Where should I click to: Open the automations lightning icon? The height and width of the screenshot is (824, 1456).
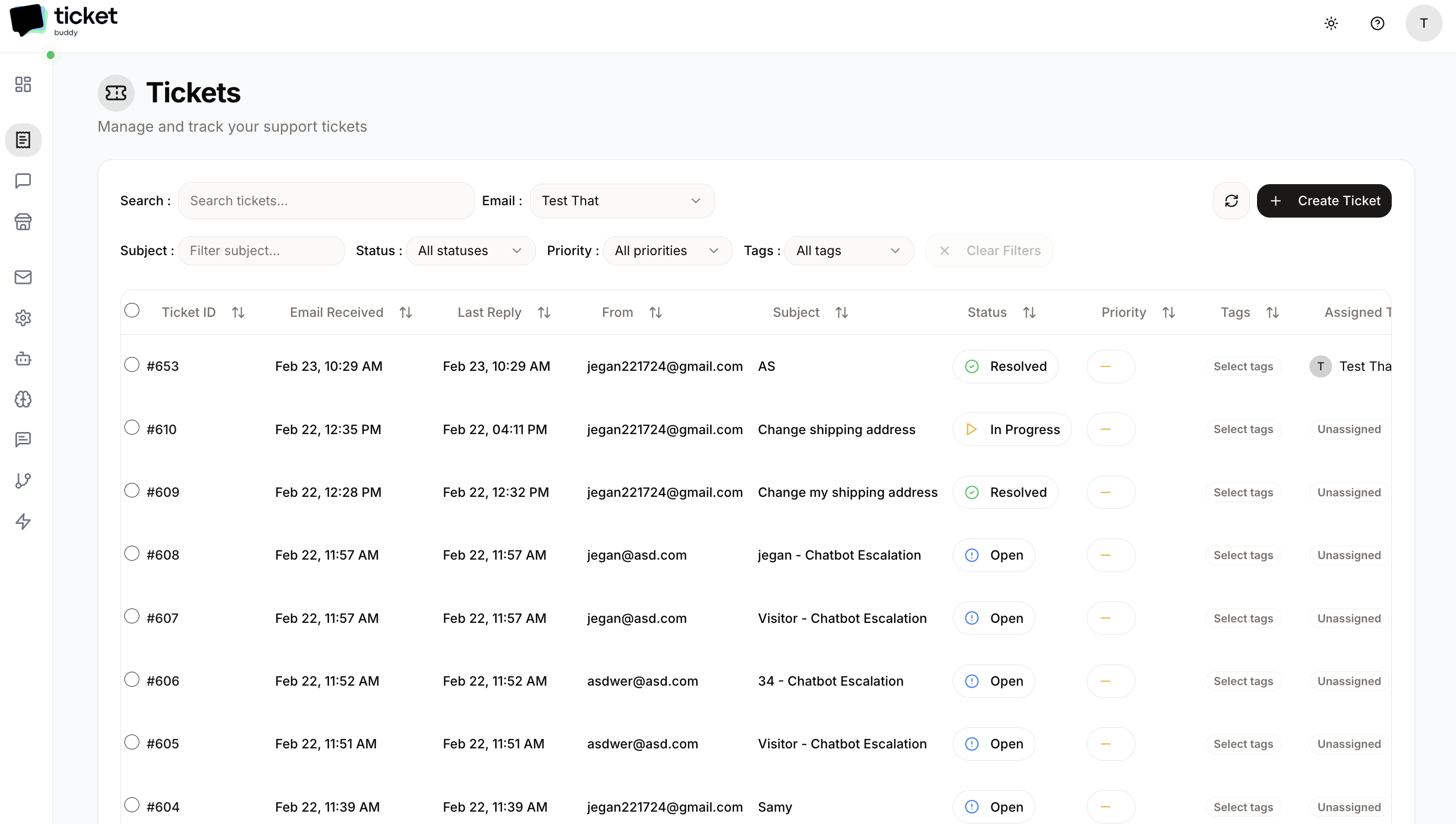[23, 522]
